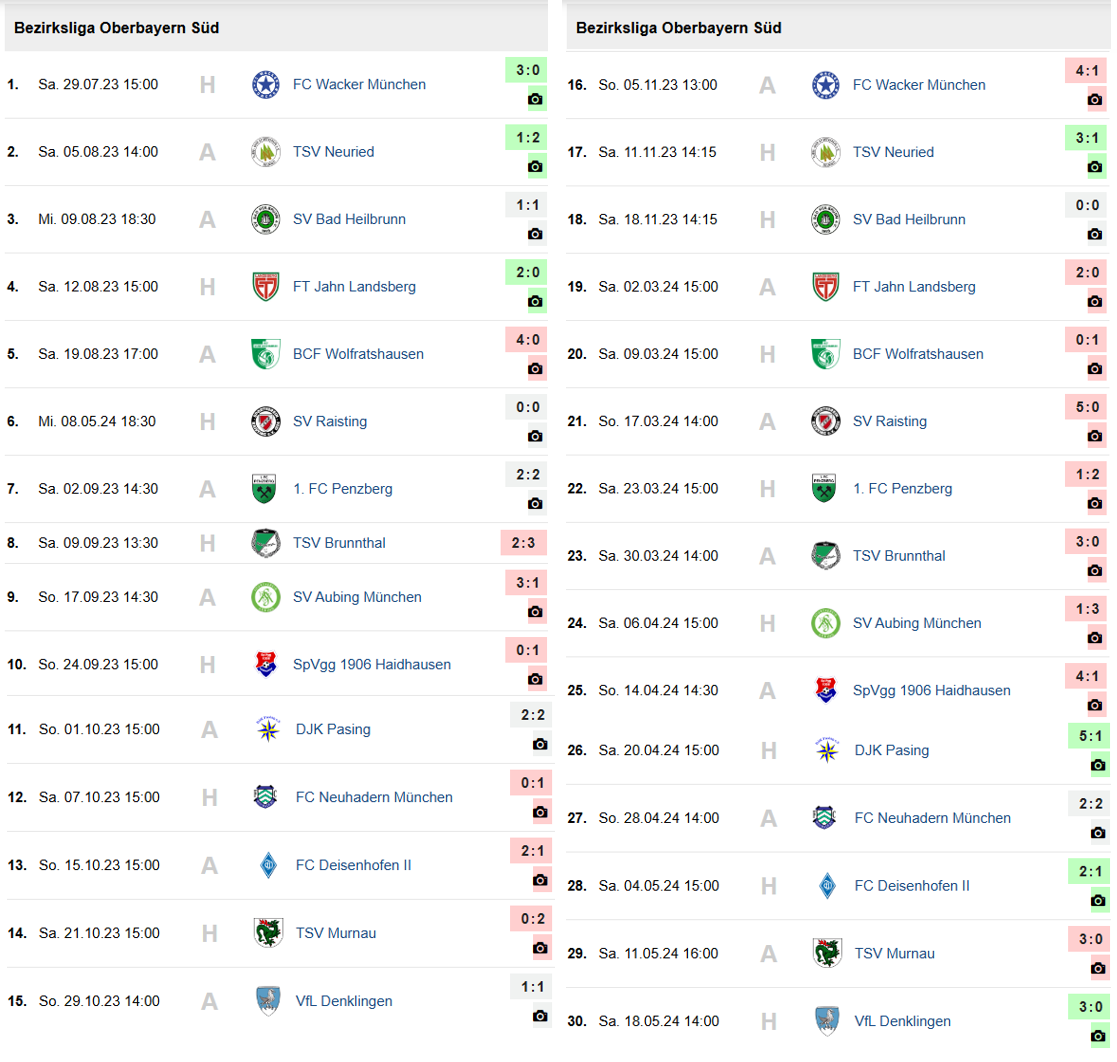
Task: Click the camera icon under the 1:2 Neuried result
Action: [x=535, y=167]
